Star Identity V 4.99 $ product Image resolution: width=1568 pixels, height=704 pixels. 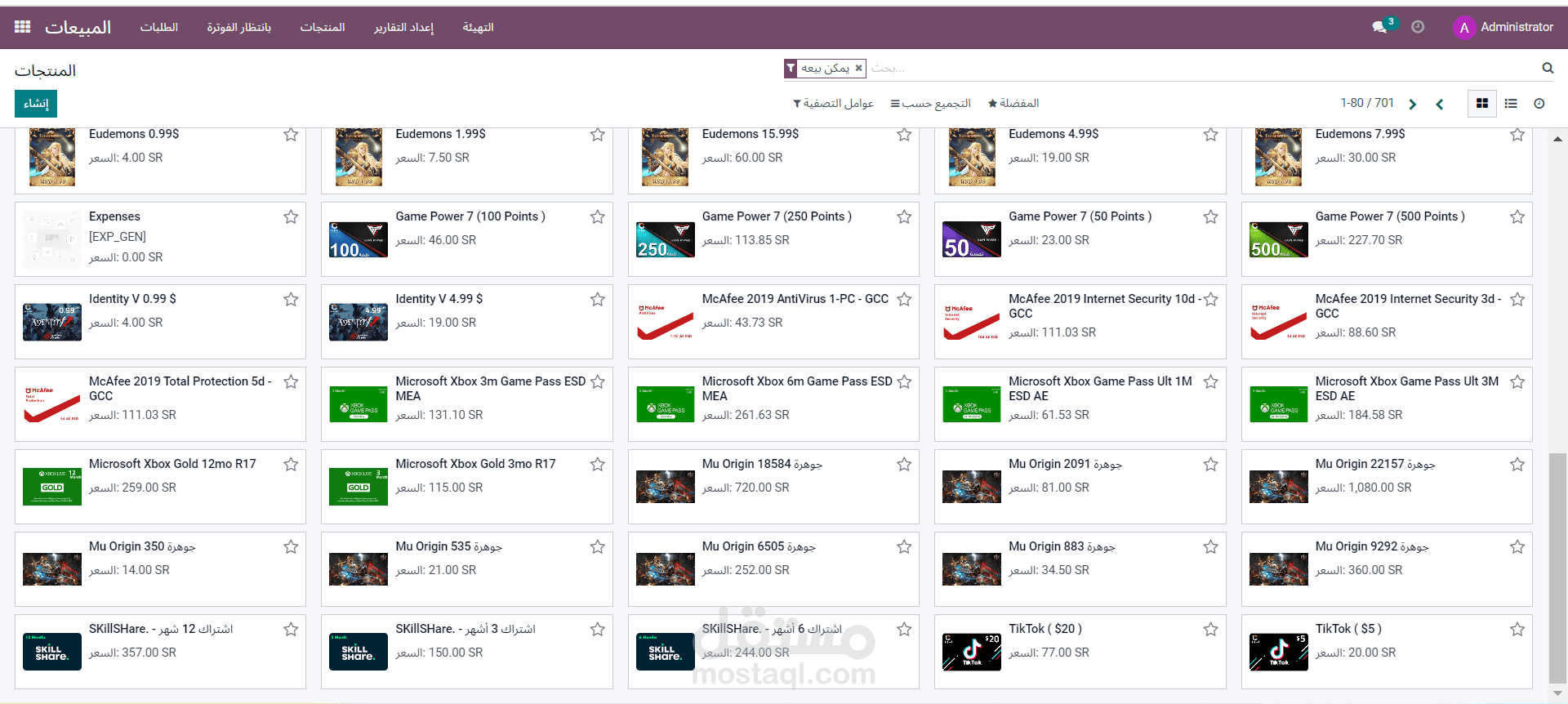click(x=598, y=300)
